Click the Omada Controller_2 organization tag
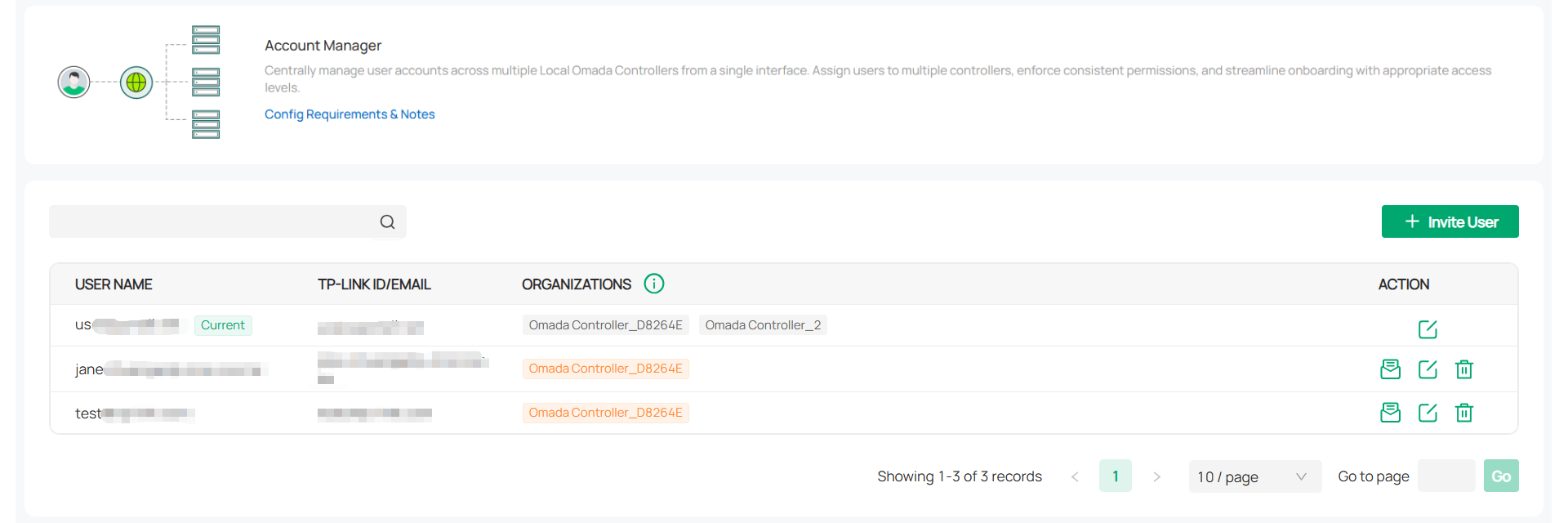This screenshot has height=523, width=1568. (x=763, y=325)
